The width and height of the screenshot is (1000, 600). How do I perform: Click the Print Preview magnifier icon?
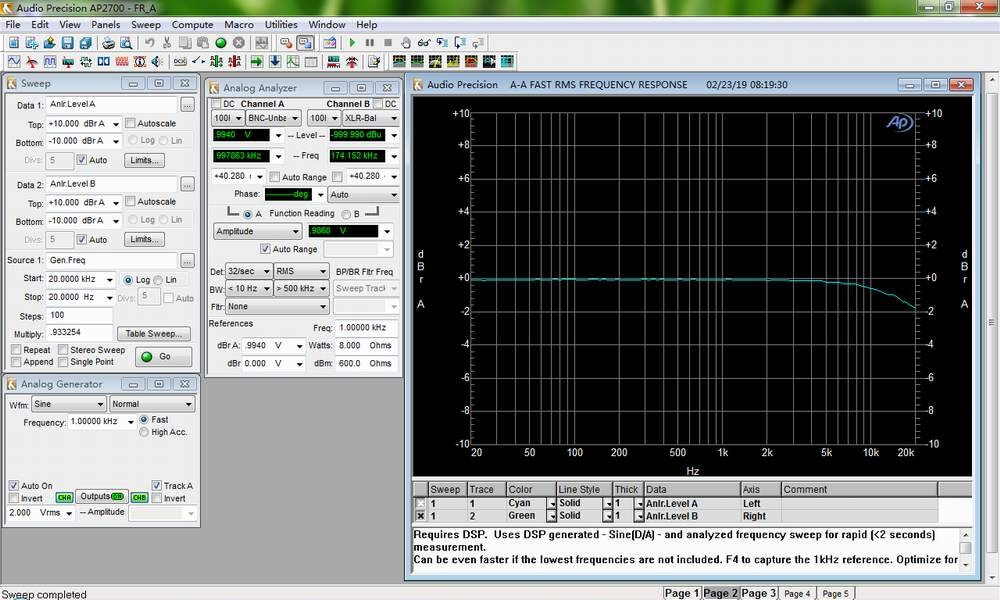pyautogui.click(x=126, y=43)
